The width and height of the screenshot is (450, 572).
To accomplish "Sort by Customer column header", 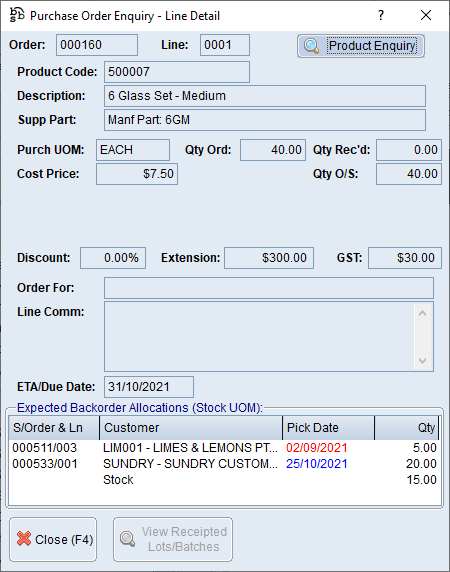I will [x=191, y=428].
